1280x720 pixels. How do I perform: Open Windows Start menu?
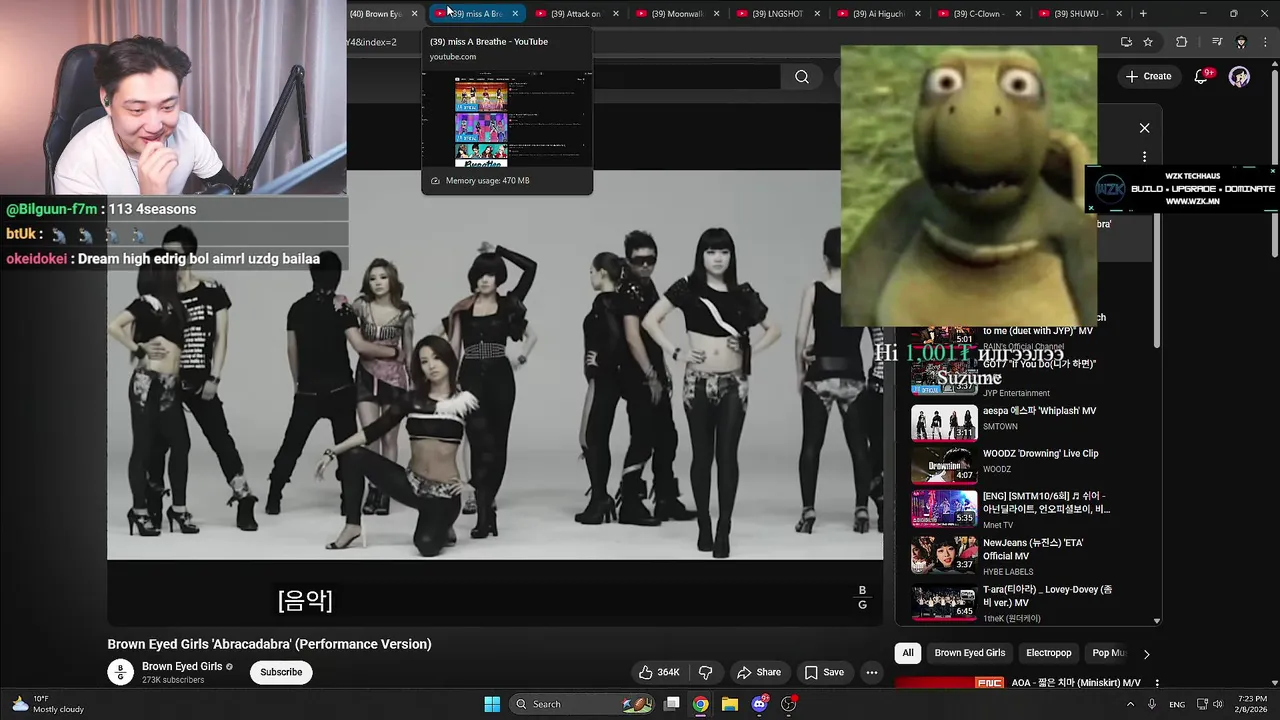pos(492,704)
